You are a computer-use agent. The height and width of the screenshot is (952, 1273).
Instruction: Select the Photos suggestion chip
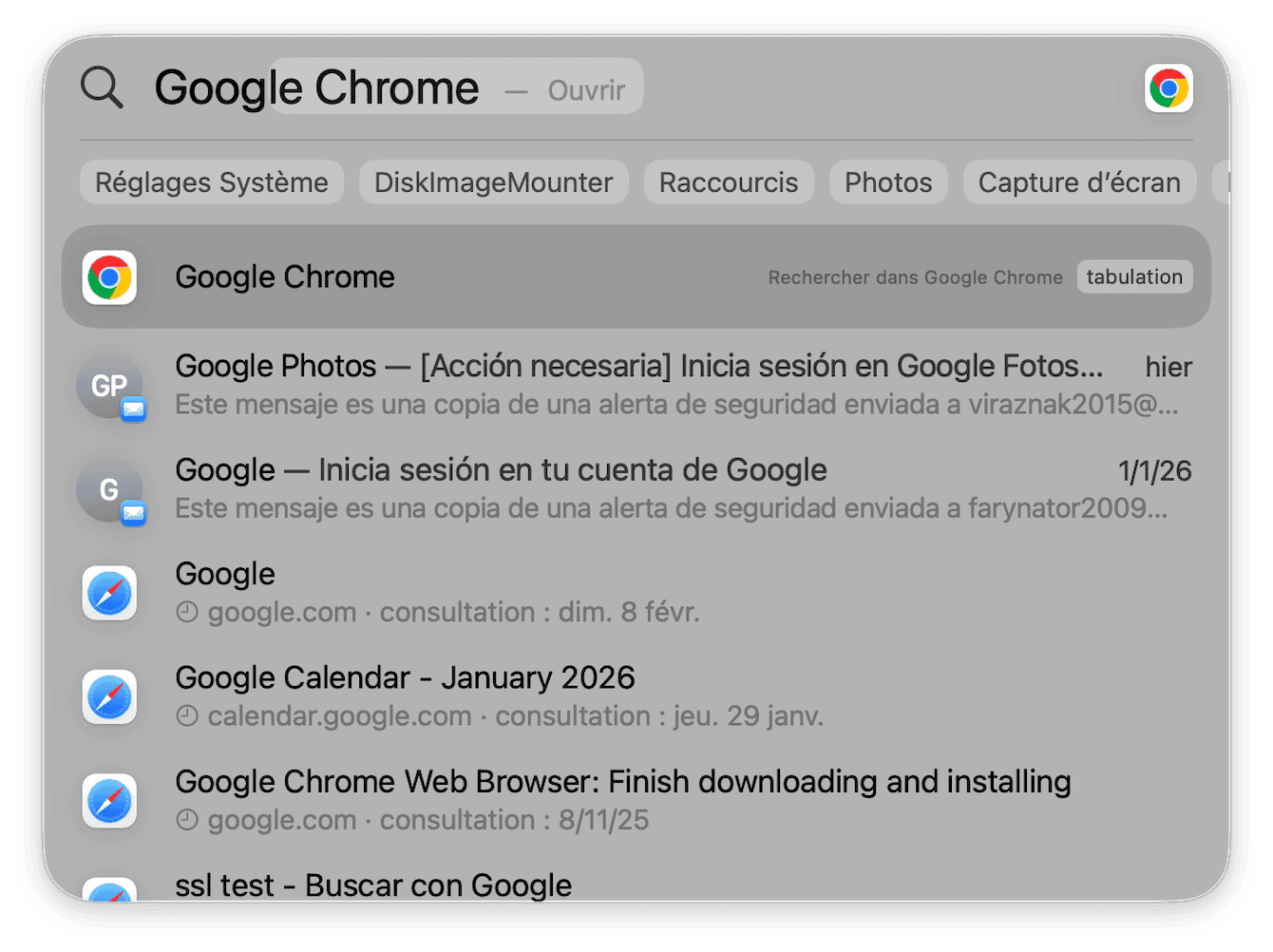(x=888, y=182)
